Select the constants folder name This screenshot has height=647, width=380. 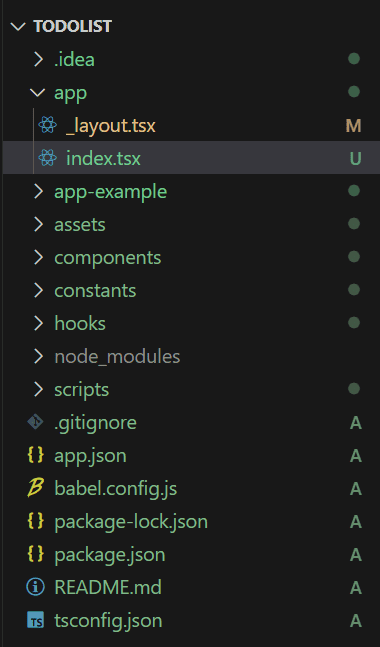click(95, 291)
